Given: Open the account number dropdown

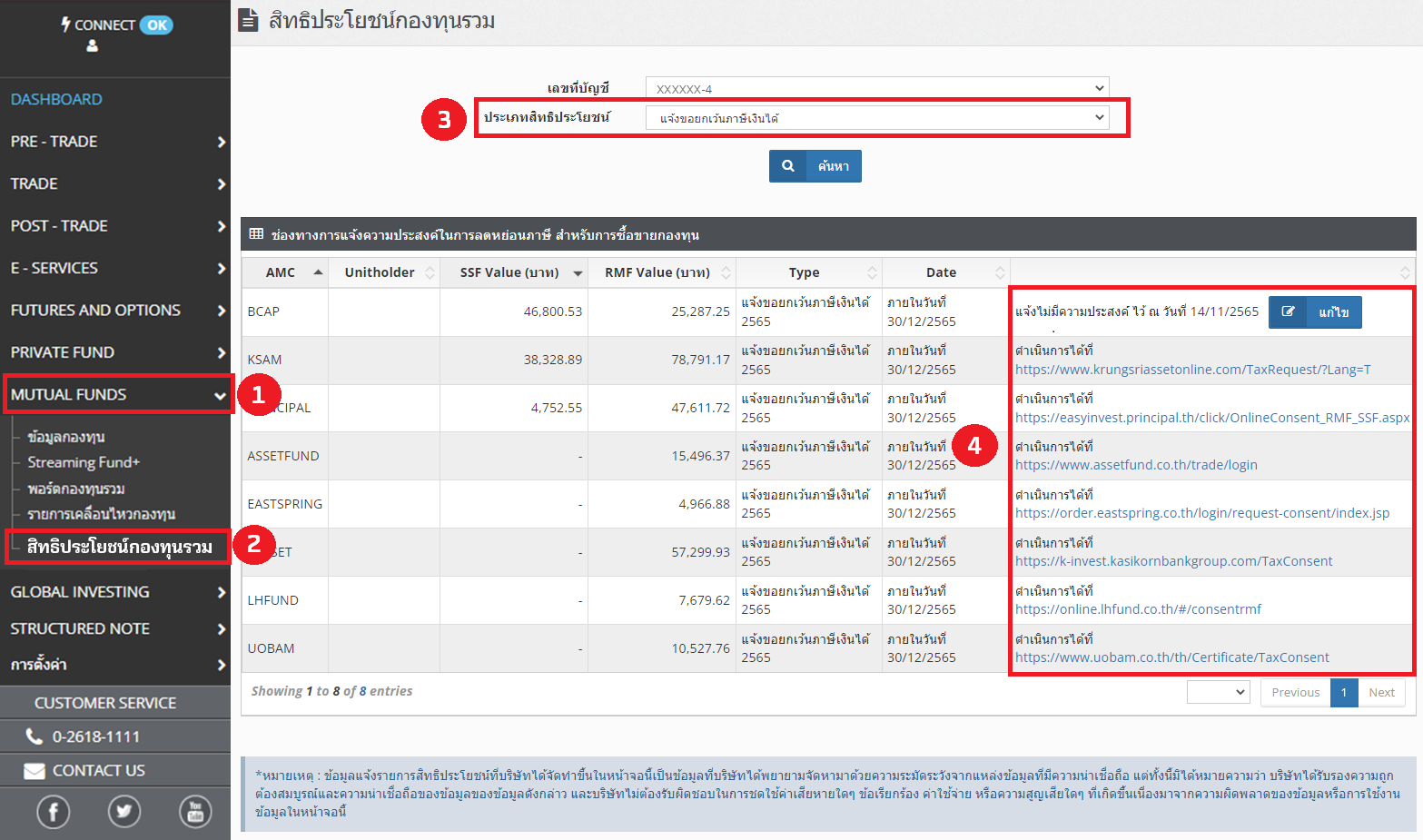Looking at the screenshot, I should point(876,88).
